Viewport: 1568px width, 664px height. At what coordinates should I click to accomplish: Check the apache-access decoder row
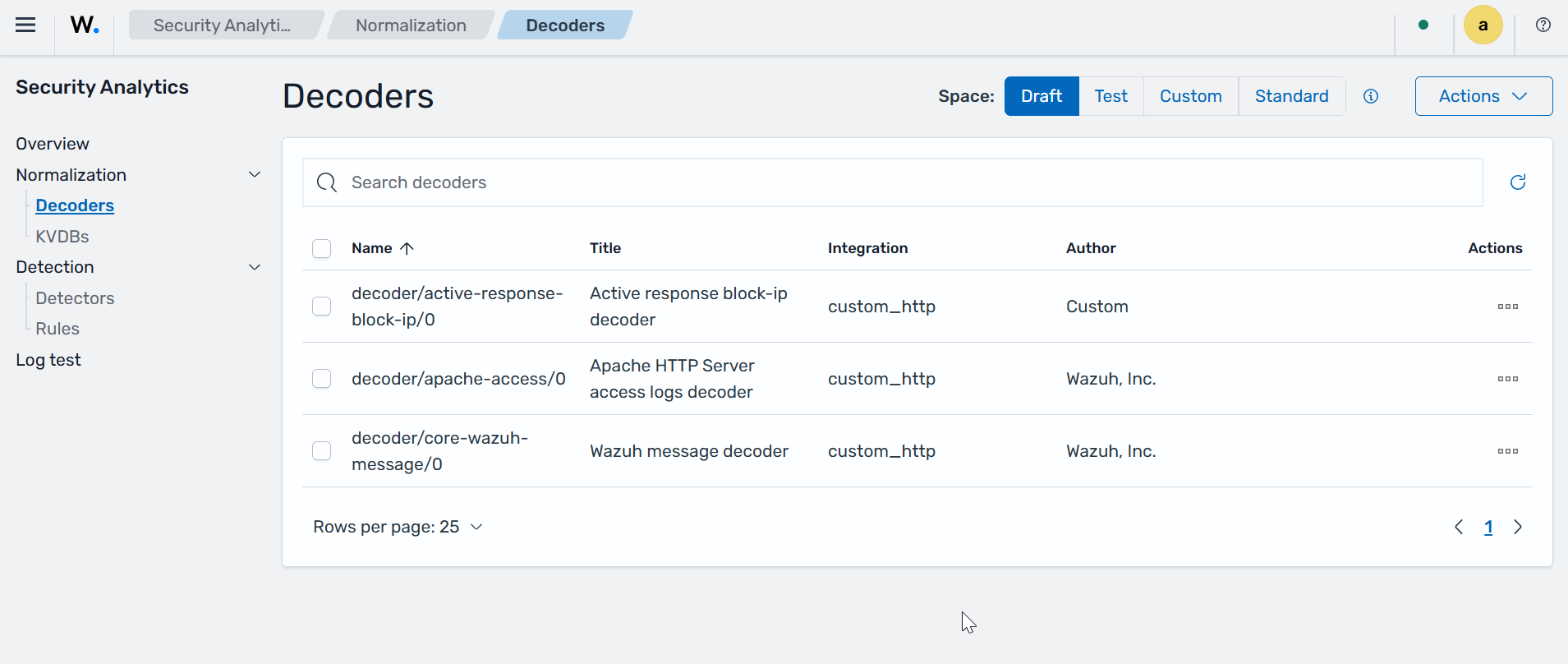click(x=322, y=379)
